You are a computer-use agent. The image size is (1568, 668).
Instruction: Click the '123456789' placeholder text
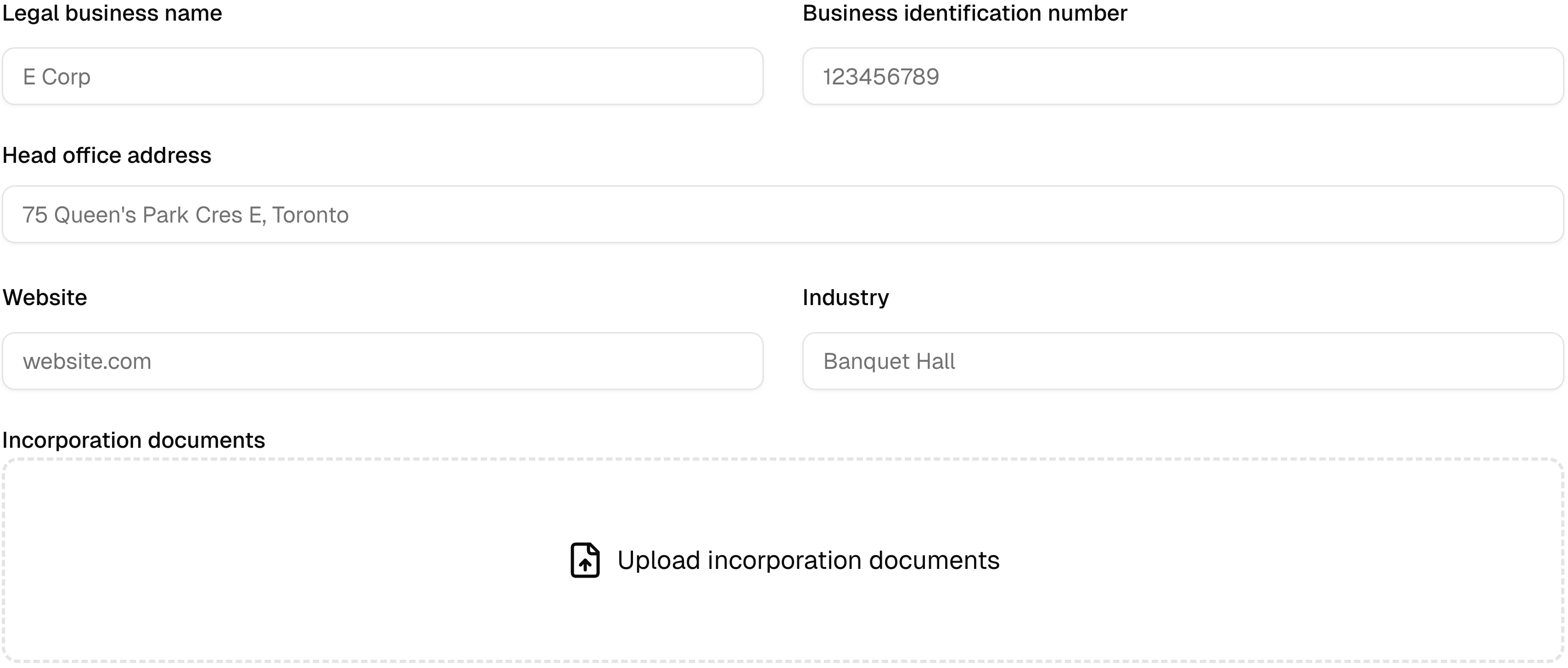881,77
